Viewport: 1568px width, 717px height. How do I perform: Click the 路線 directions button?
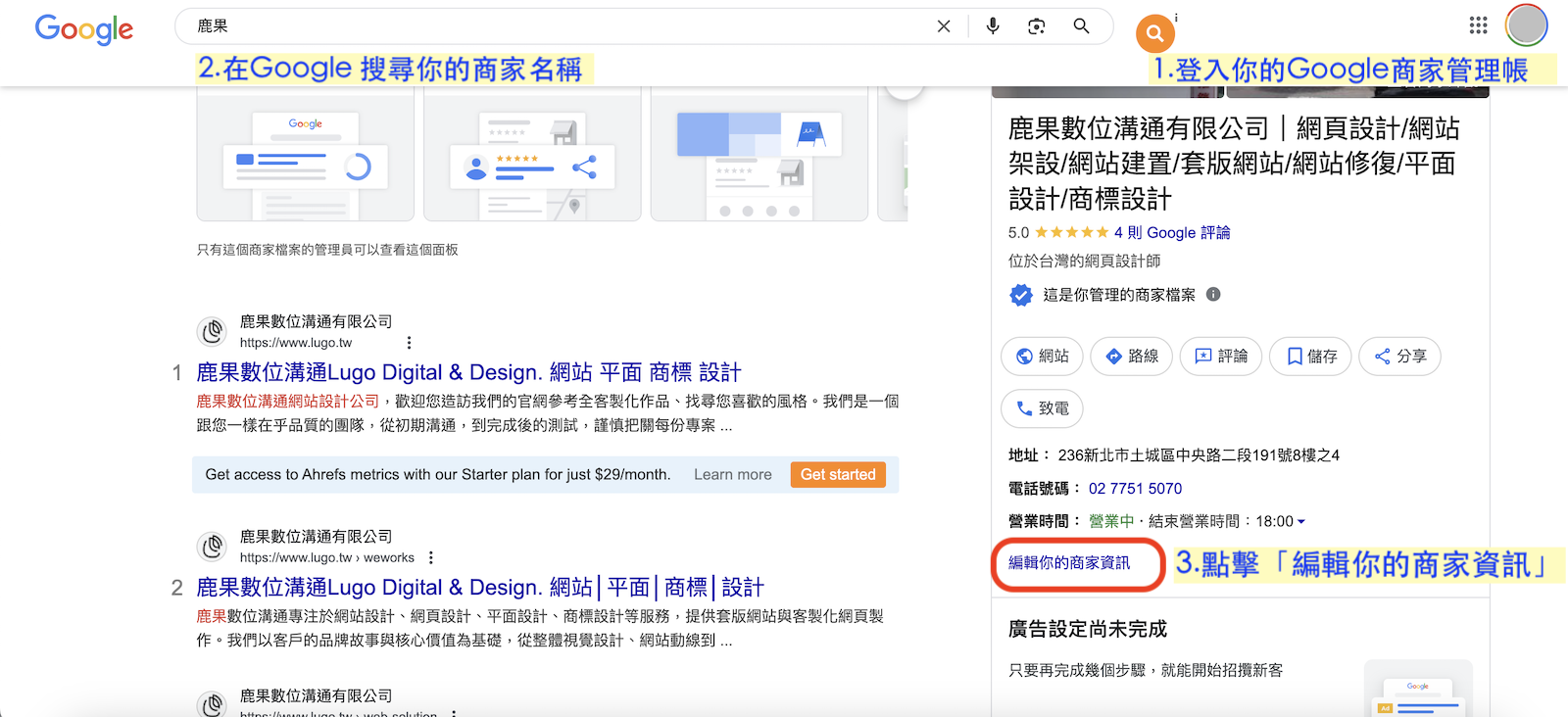(1132, 356)
